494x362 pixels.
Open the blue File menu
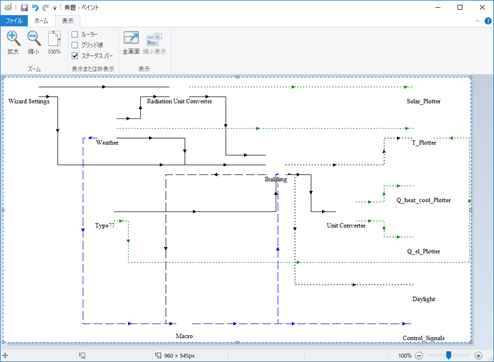[x=14, y=21]
